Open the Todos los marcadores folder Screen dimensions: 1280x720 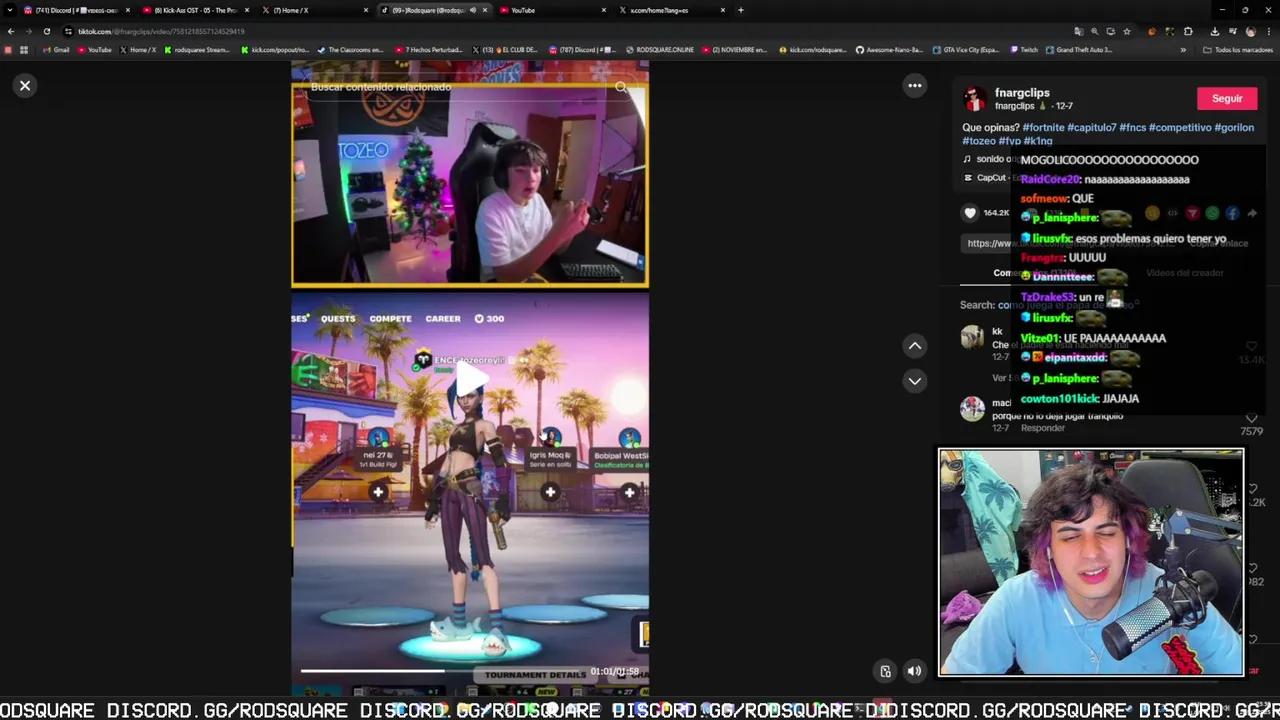coord(1238,50)
